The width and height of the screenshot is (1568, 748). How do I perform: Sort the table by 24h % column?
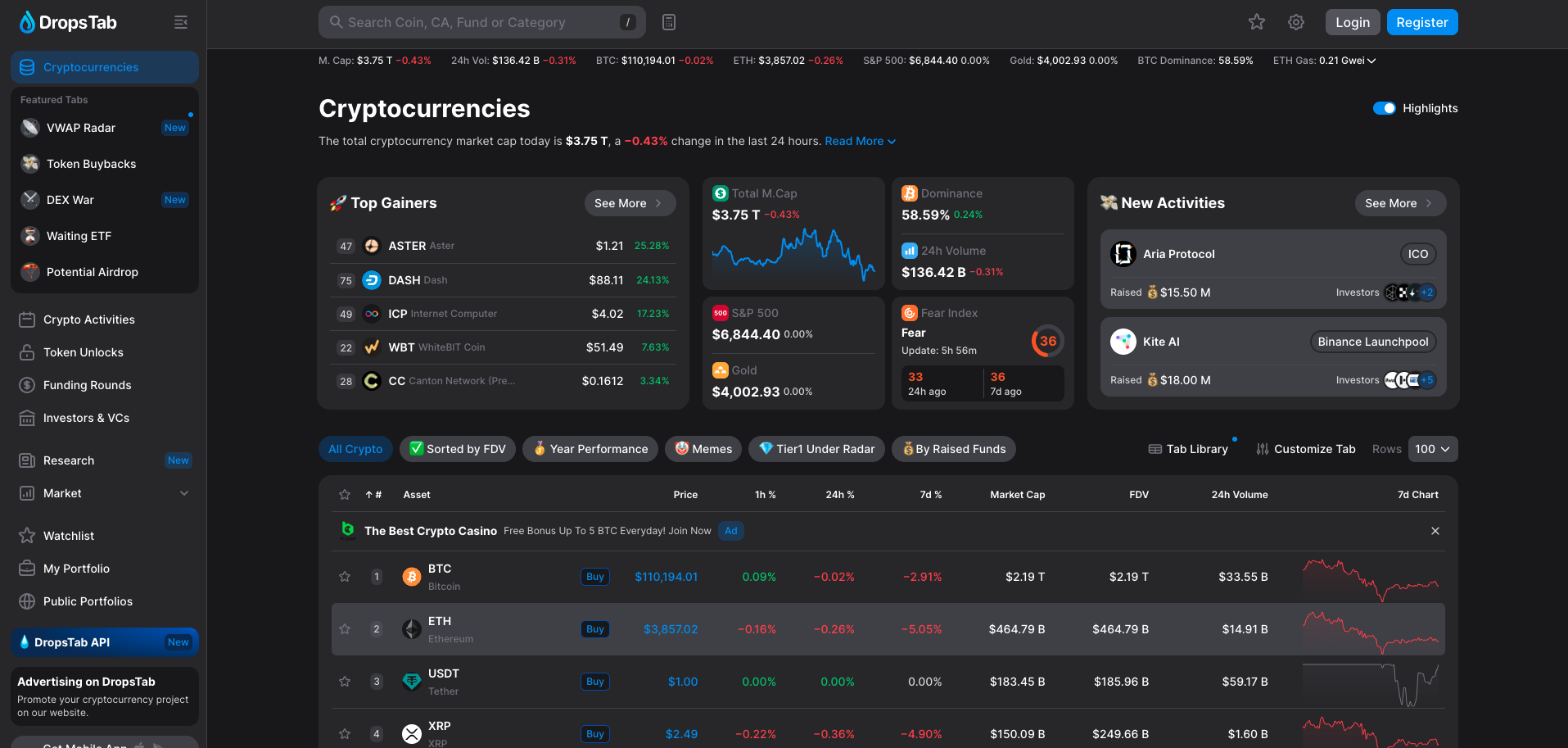pyautogui.click(x=840, y=495)
